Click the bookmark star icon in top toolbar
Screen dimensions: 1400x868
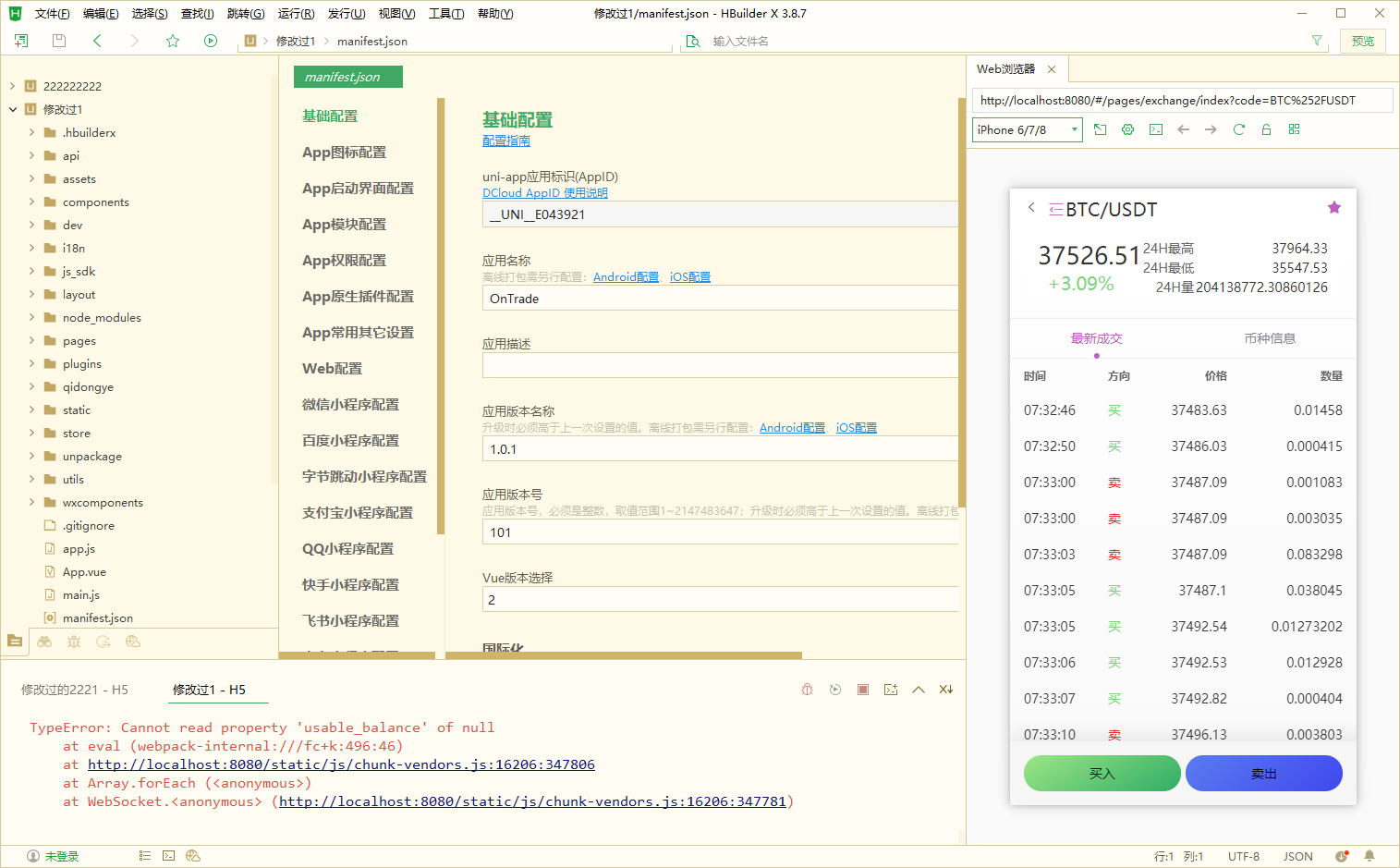click(173, 41)
